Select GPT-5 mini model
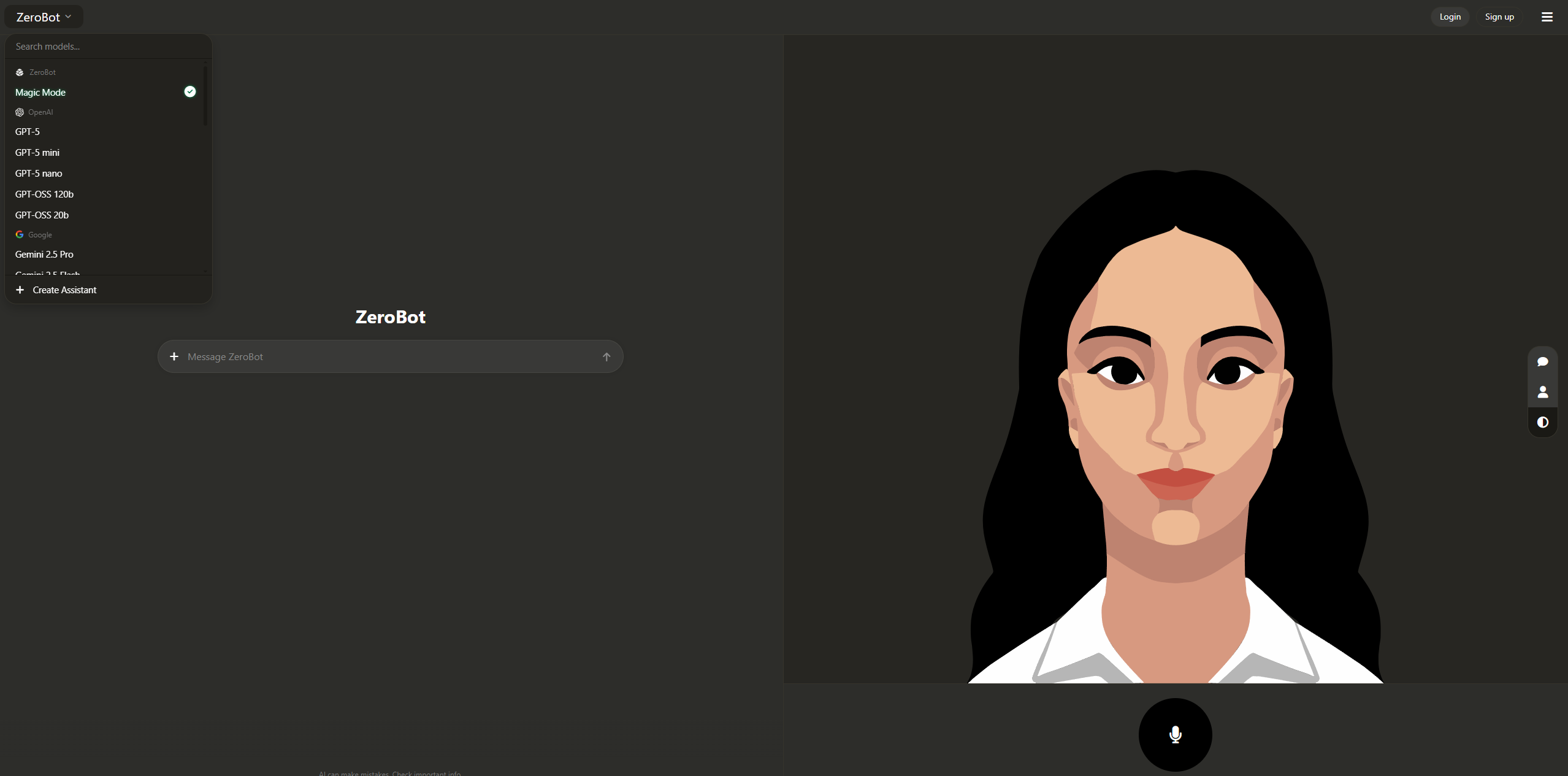 pyautogui.click(x=37, y=153)
